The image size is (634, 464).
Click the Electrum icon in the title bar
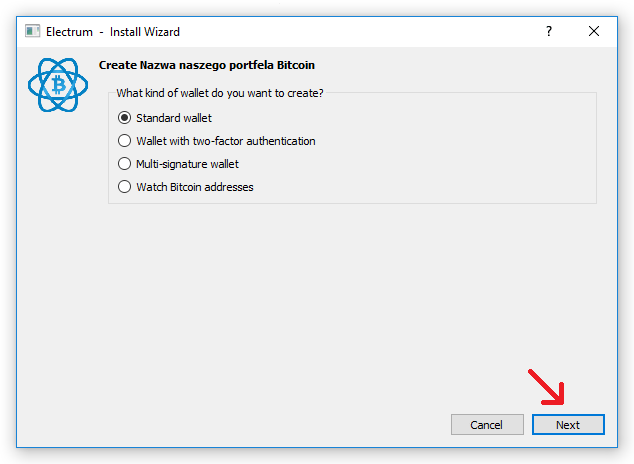[x=32, y=31]
